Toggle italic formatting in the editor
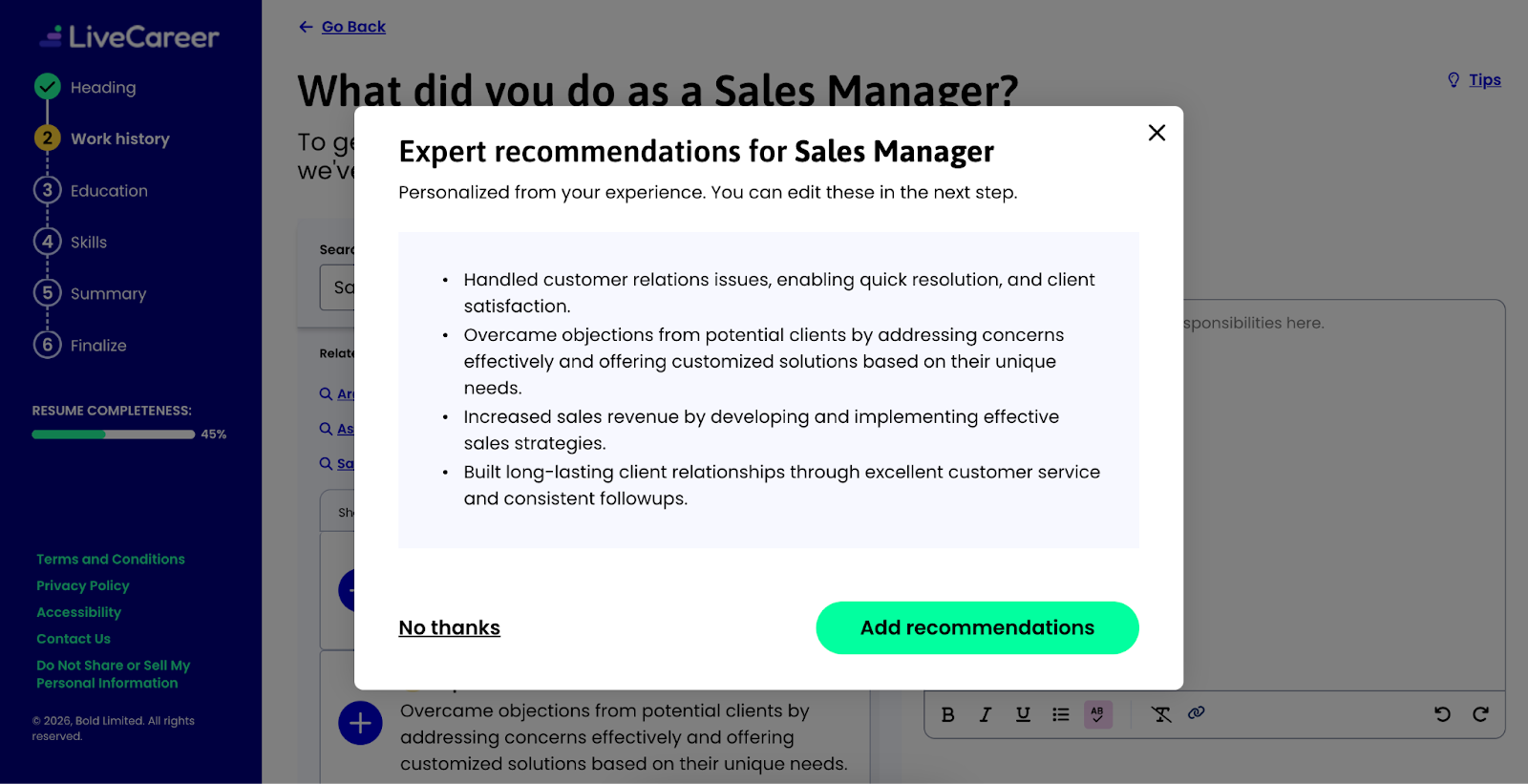The width and height of the screenshot is (1528, 784). pos(986,714)
